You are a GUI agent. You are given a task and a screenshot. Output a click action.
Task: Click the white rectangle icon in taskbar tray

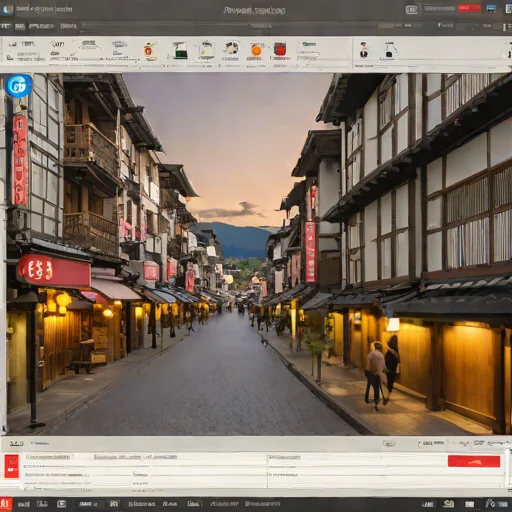point(469,504)
